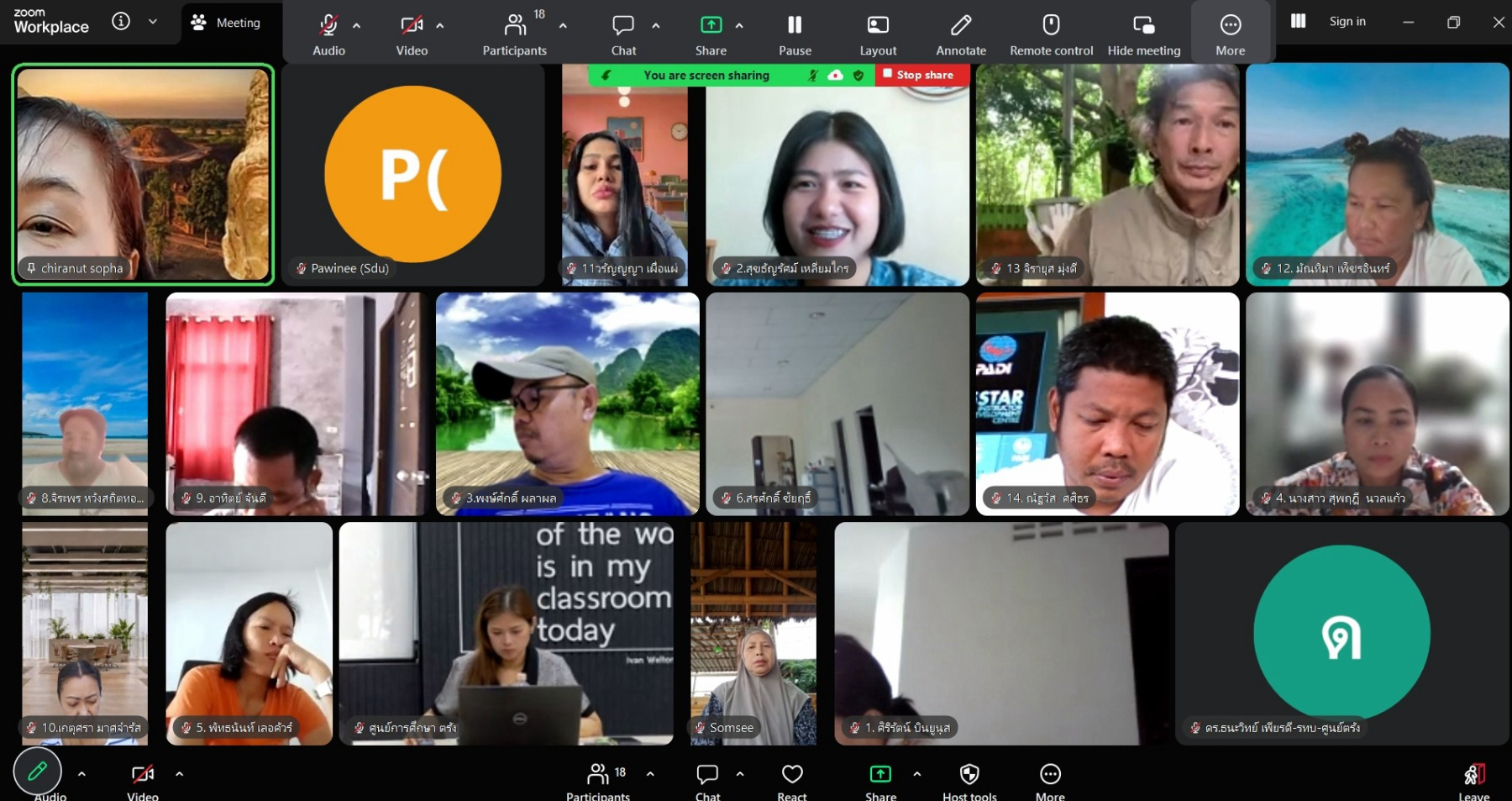The height and width of the screenshot is (801, 1512).
Task: Click the green annotation pencil circle
Action: [x=38, y=771]
